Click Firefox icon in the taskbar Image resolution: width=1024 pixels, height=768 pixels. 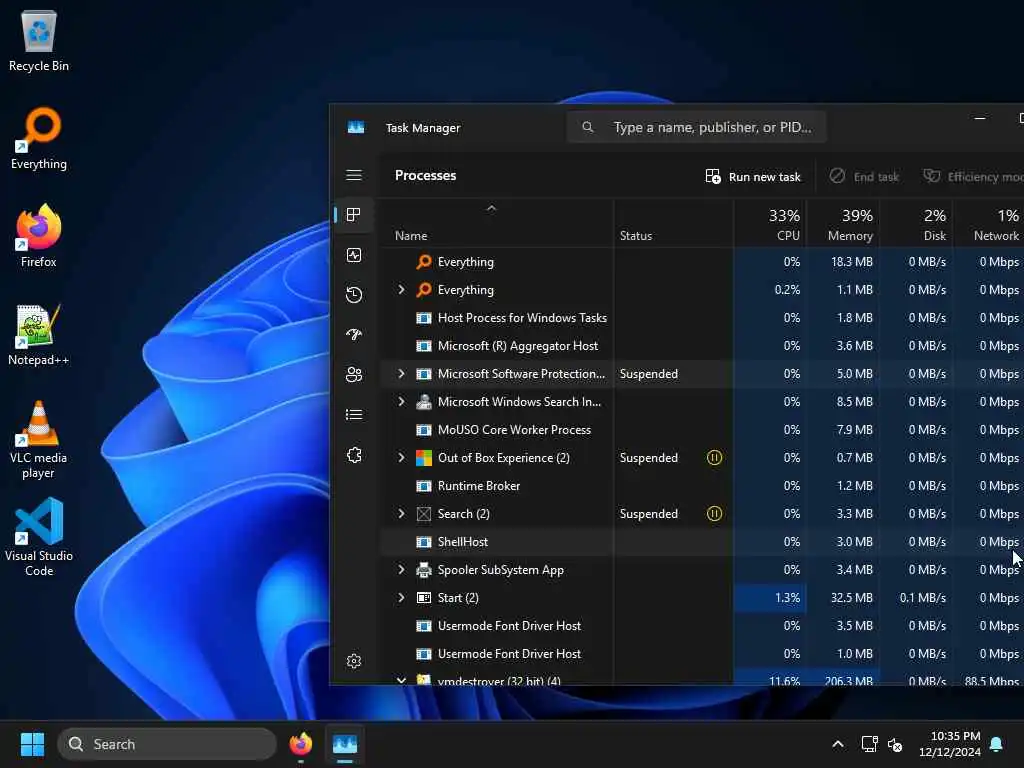300,744
